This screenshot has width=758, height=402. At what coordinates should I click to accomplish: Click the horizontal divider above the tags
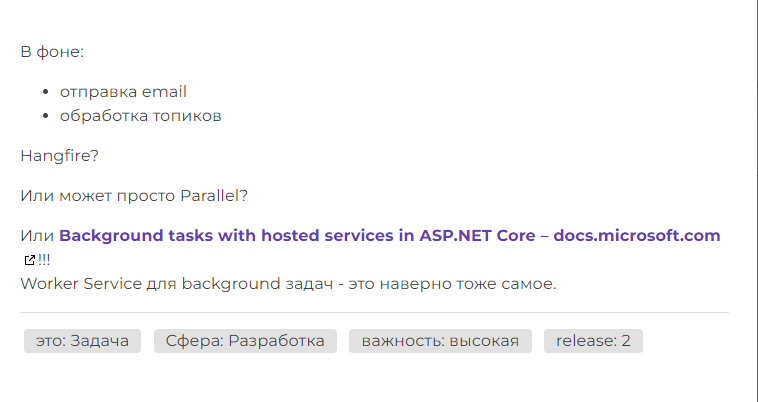pyautogui.click(x=374, y=312)
